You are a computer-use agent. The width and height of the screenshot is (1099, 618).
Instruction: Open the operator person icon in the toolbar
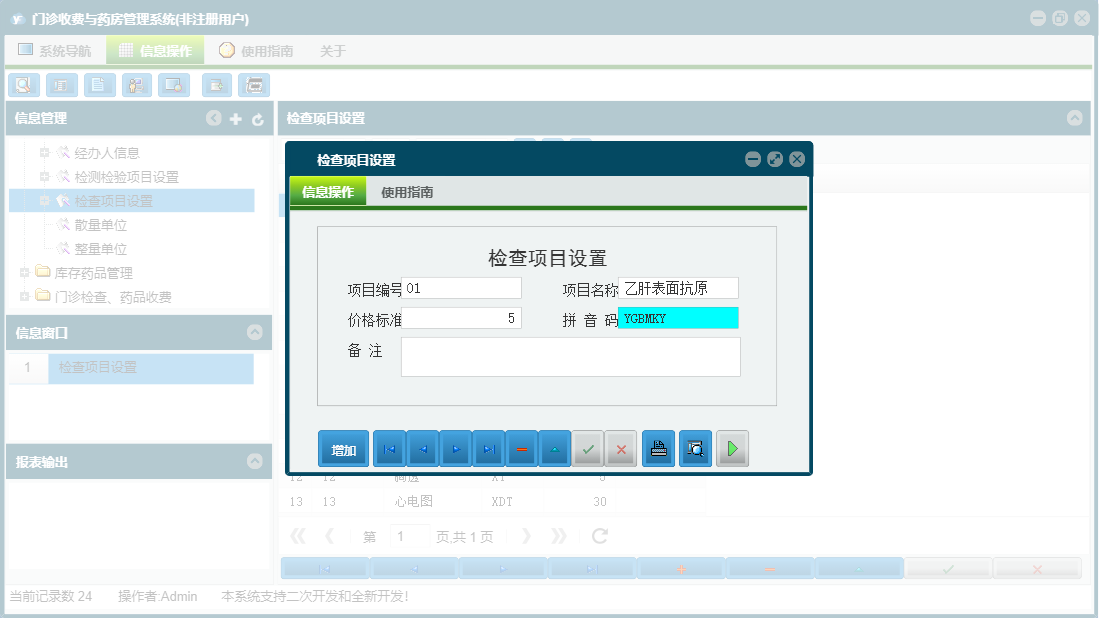tap(136, 85)
